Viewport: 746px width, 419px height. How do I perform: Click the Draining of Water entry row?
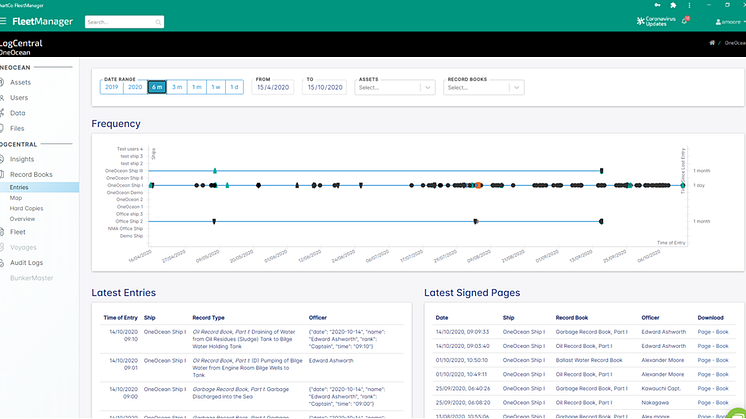[x=252, y=339]
